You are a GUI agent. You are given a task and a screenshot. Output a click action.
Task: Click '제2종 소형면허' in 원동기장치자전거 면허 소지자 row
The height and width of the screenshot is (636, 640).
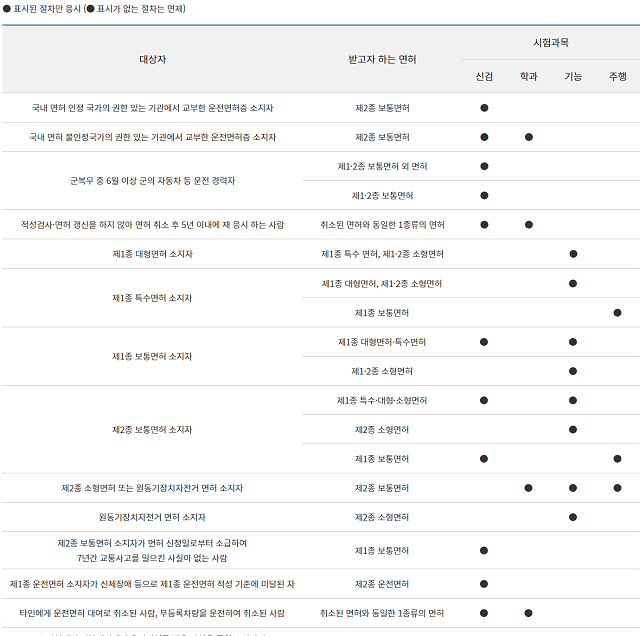382,517
